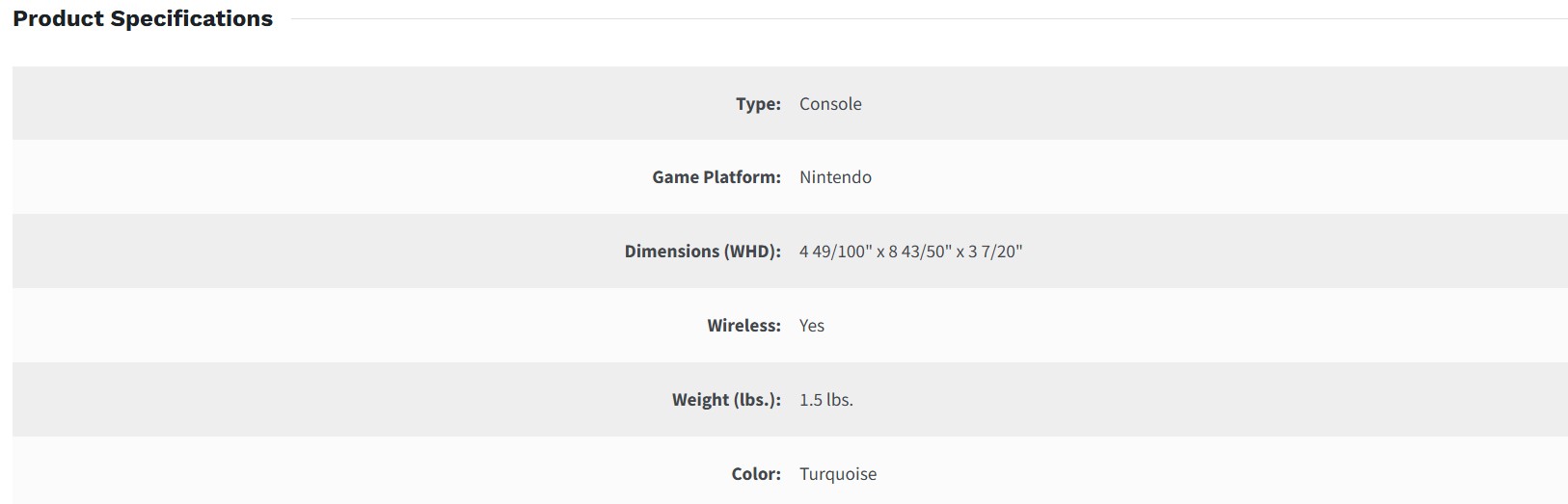Select the Turquoise color value
The image size is (1568, 504).
(838, 474)
